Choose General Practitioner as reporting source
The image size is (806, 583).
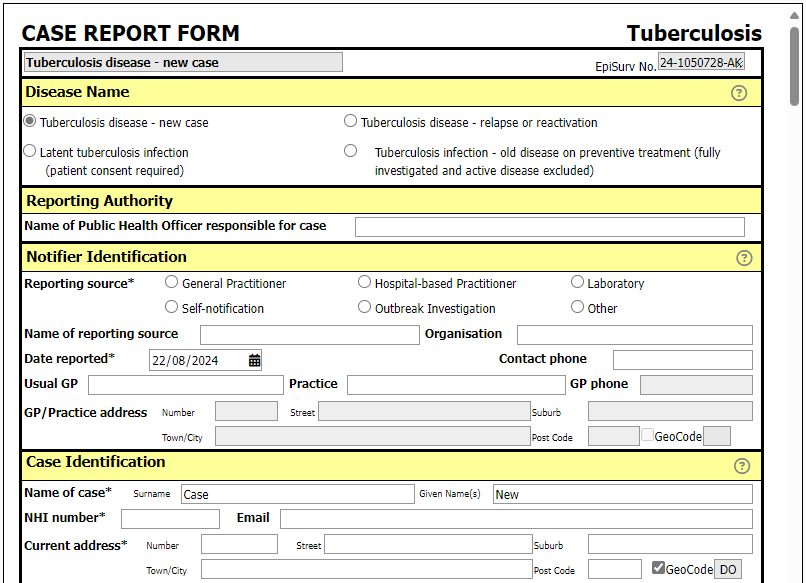click(x=171, y=282)
